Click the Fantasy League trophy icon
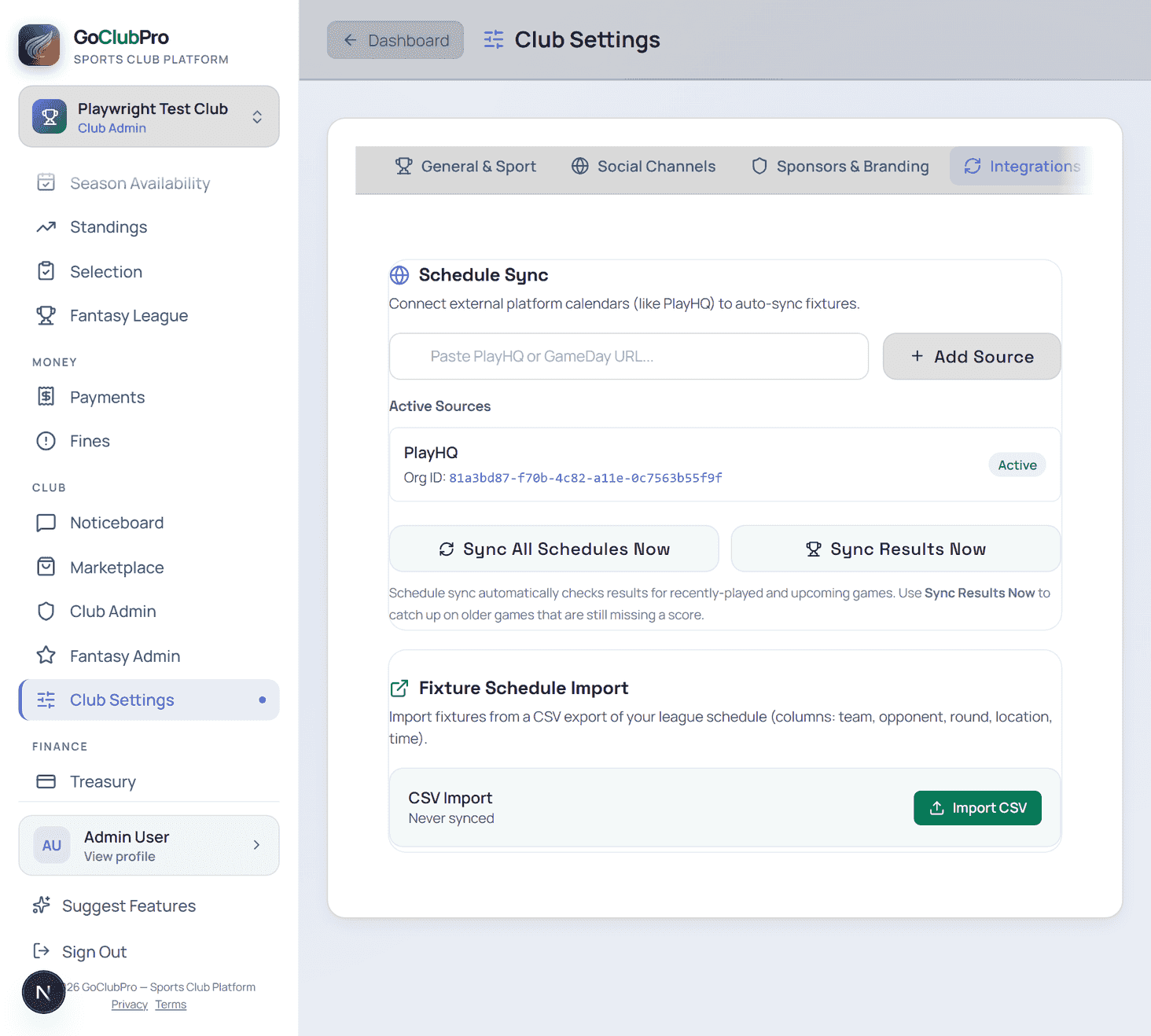The image size is (1151, 1036). [46, 316]
